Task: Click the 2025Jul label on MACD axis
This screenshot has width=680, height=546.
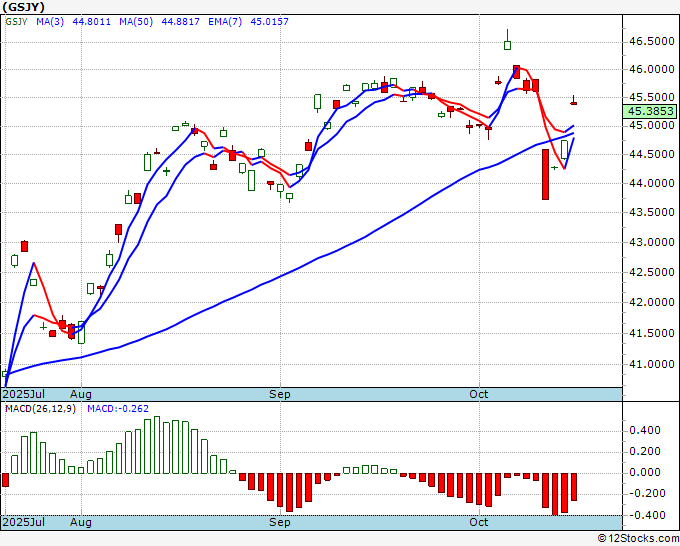Action: pos(24,522)
